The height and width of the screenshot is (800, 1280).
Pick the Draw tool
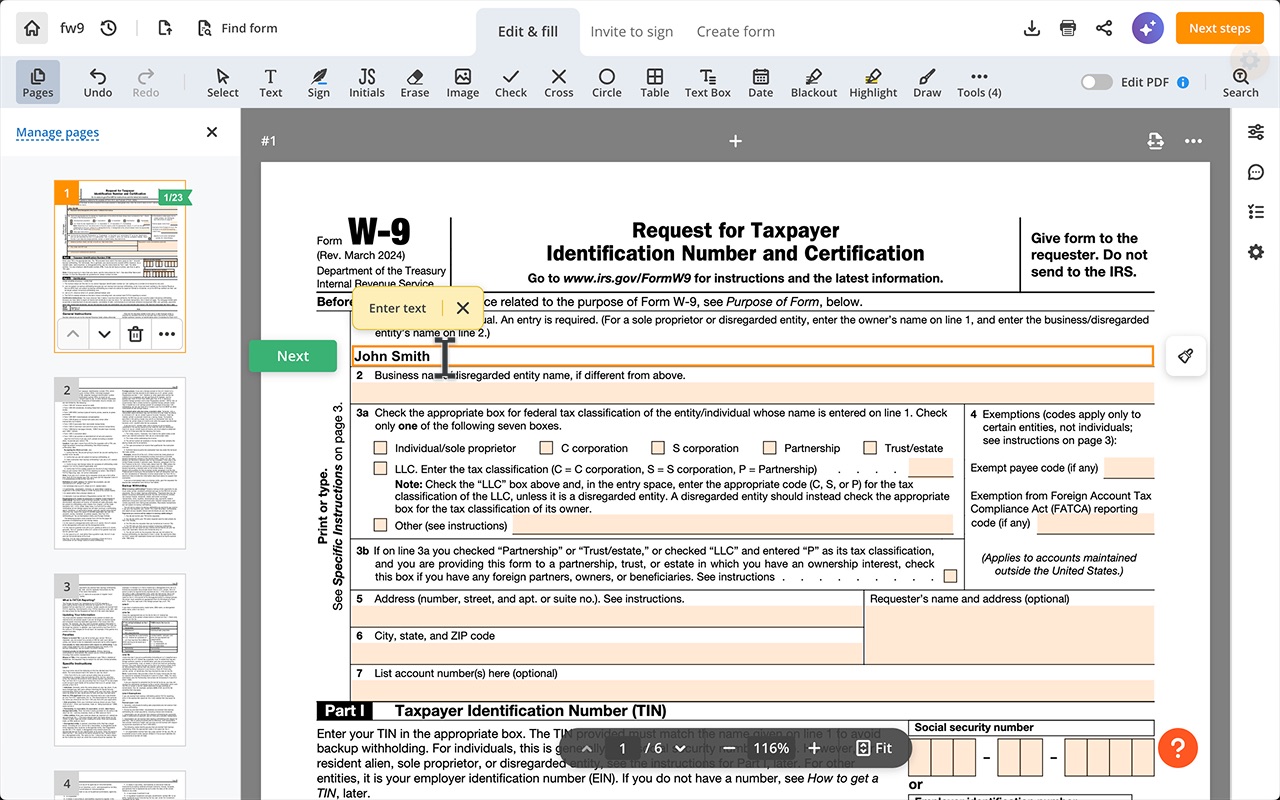pos(927,82)
